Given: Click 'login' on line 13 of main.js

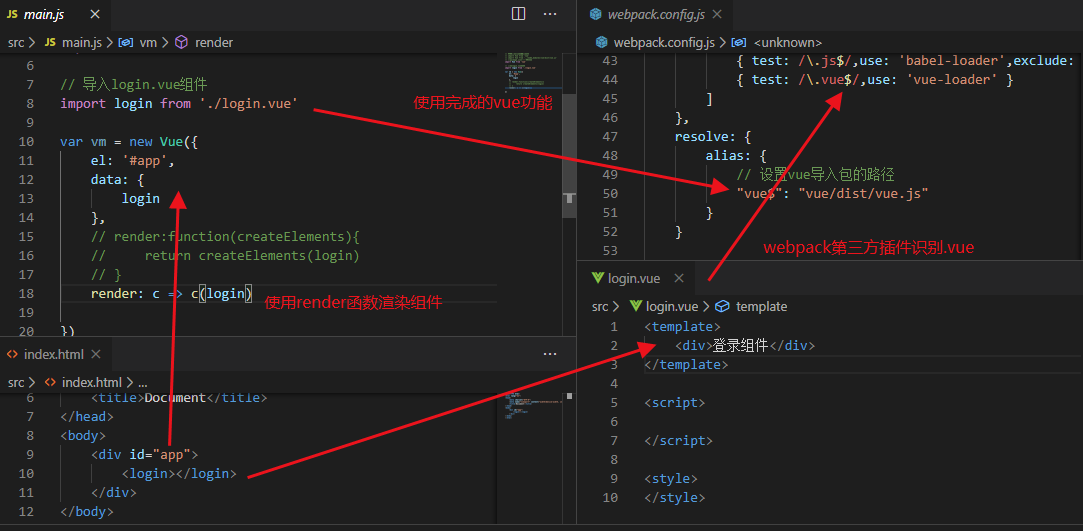Looking at the screenshot, I should coord(141,199).
